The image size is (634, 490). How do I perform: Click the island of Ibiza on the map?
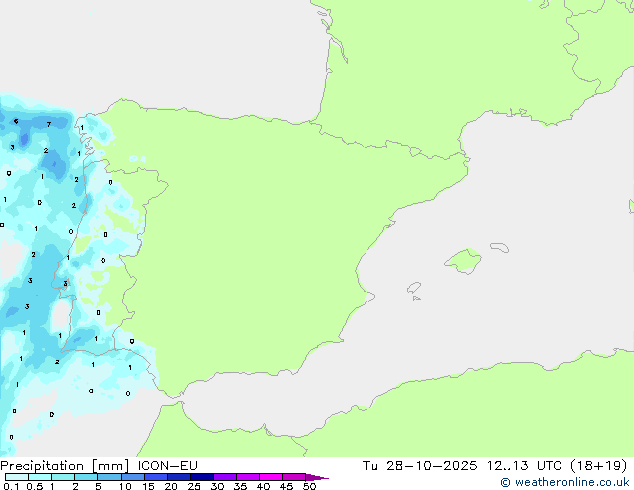pos(414,288)
